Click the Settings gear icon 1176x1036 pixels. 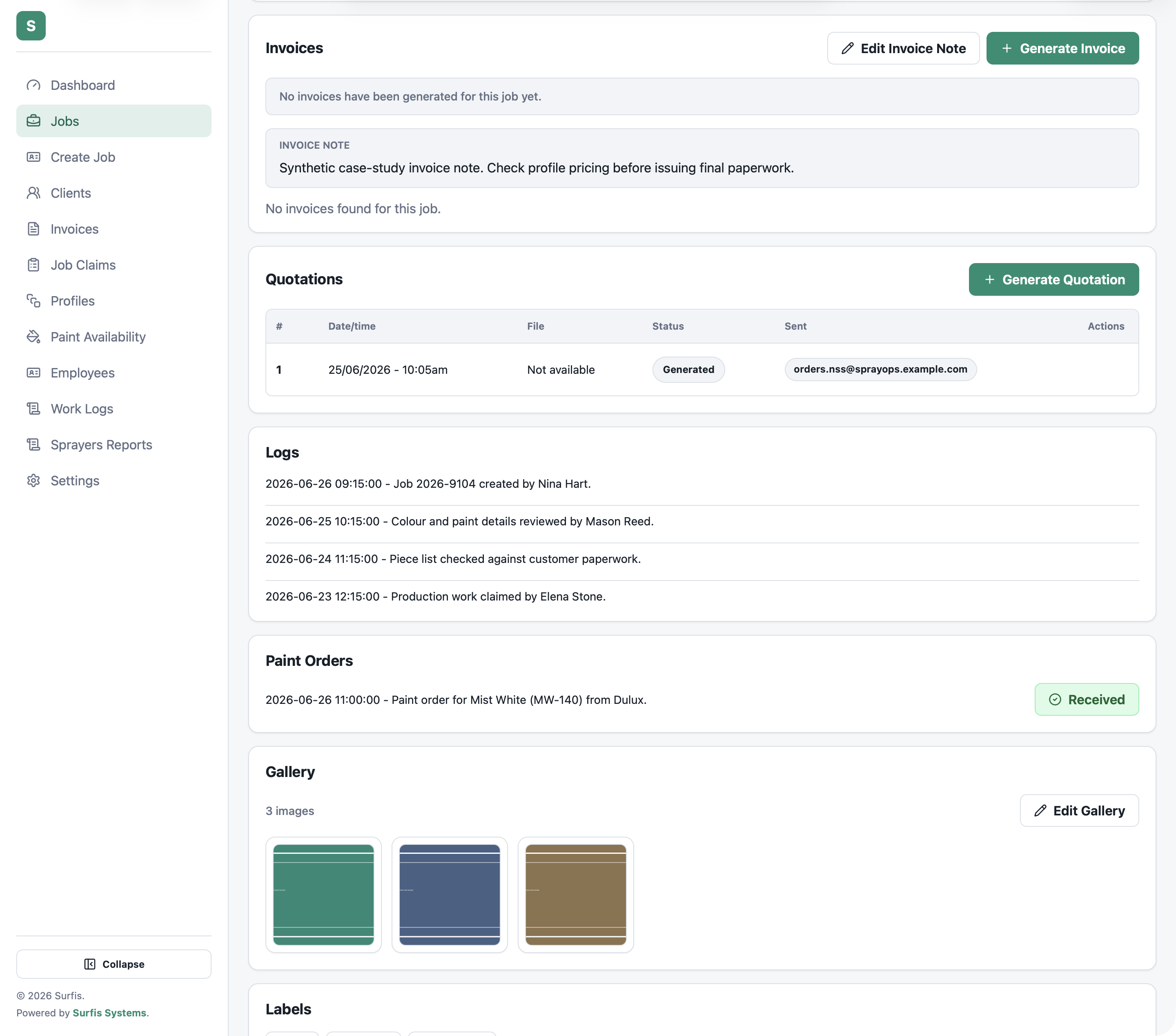point(33,480)
